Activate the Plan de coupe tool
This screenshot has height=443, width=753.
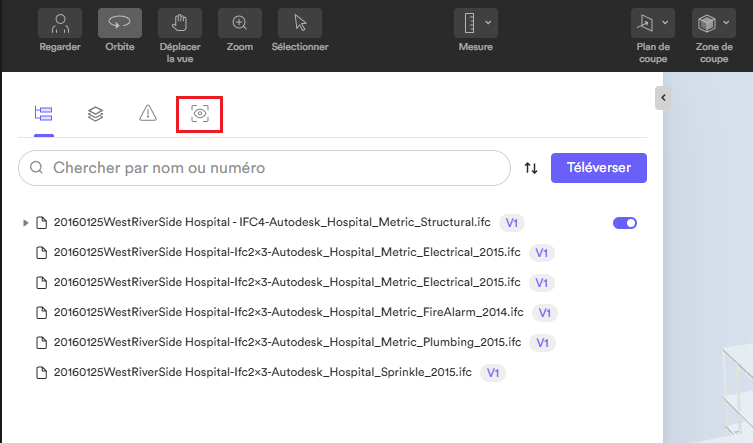pos(645,23)
